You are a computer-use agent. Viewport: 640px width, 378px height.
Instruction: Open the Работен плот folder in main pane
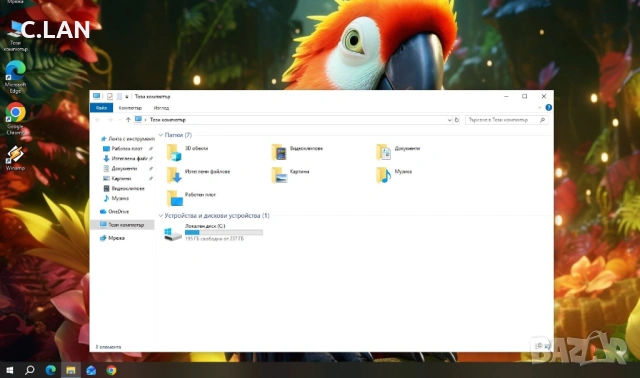[191, 198]
